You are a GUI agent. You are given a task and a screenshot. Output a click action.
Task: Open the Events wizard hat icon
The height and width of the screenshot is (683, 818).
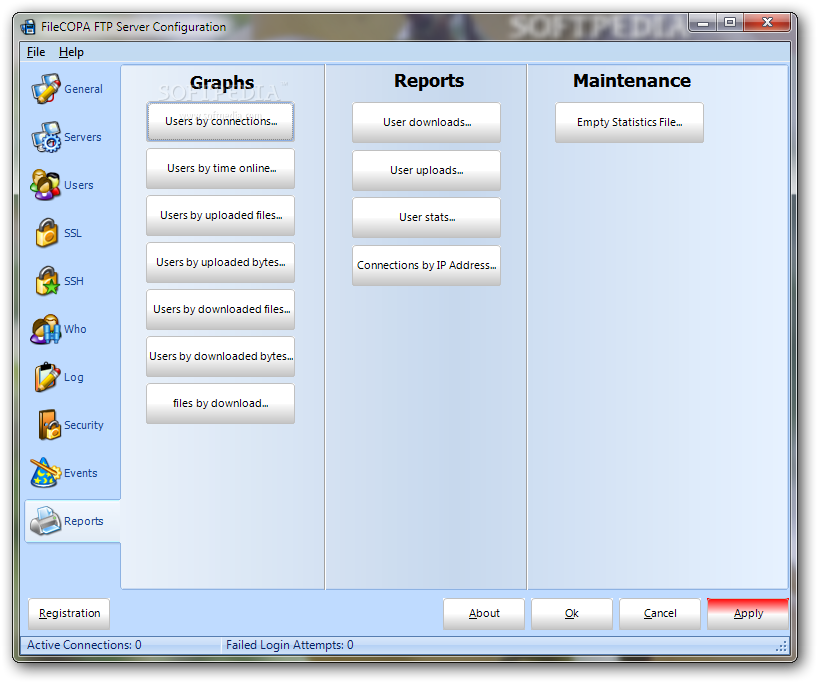[45, 473]
